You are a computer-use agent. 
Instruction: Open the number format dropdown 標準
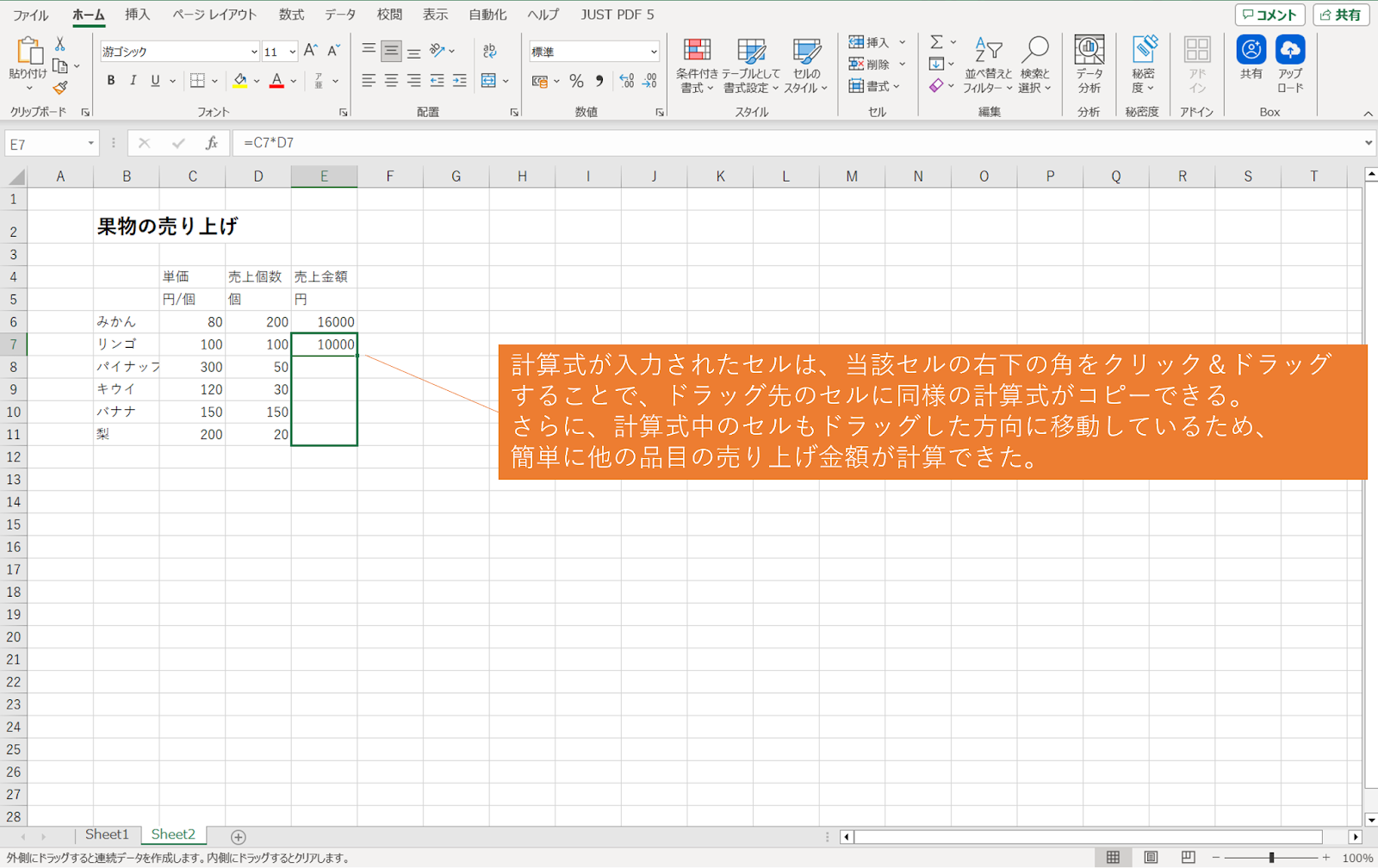click(x=654, y=52)
